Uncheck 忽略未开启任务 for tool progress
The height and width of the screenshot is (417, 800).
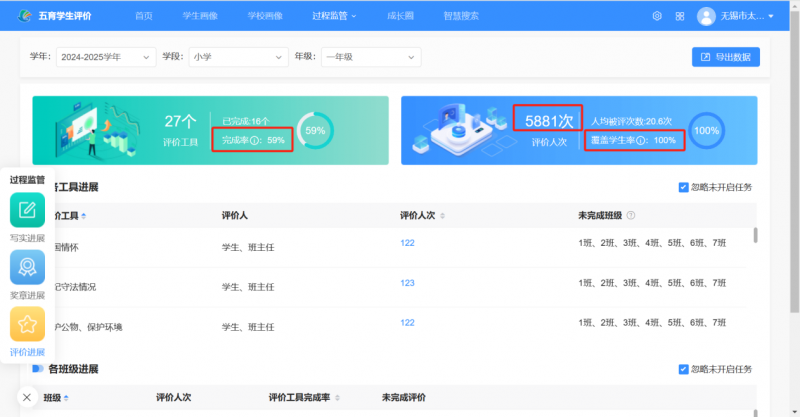pyautogui.click(x=683, y=187)
